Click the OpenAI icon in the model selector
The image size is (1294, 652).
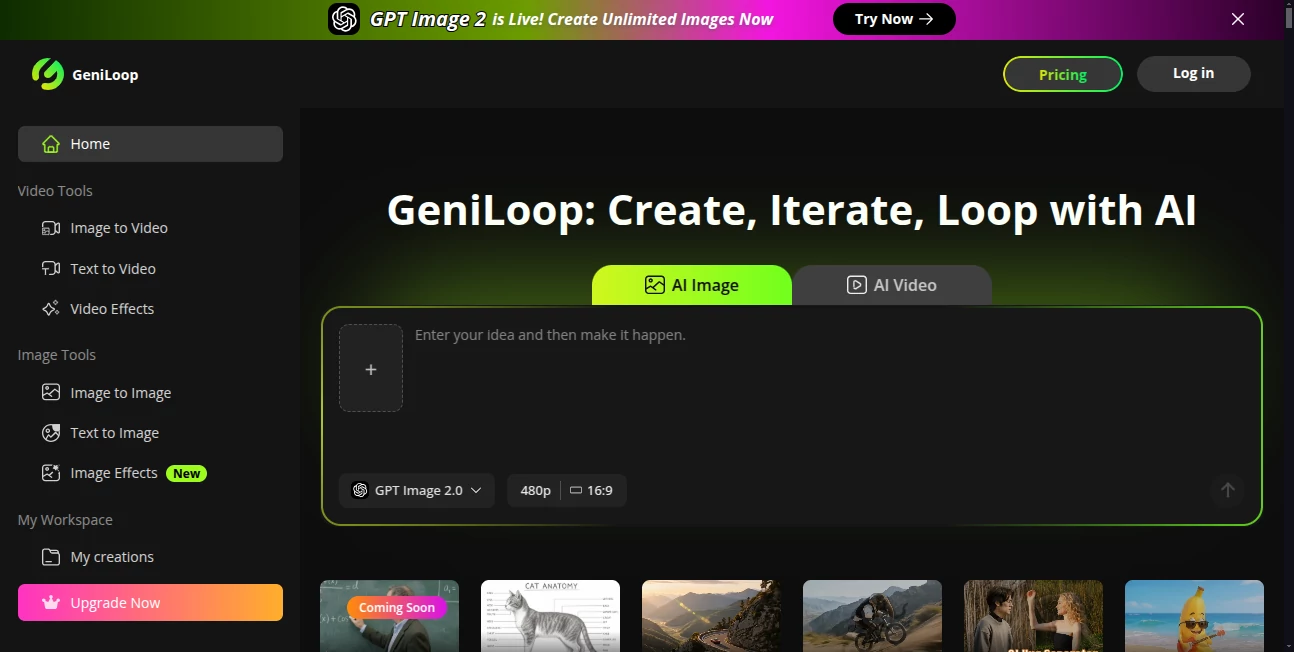(x=360, y=490)
